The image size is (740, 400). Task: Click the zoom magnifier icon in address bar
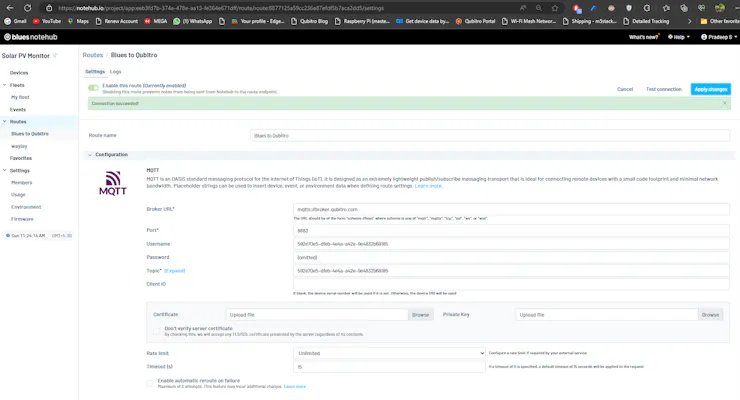(x=538, y=8)
